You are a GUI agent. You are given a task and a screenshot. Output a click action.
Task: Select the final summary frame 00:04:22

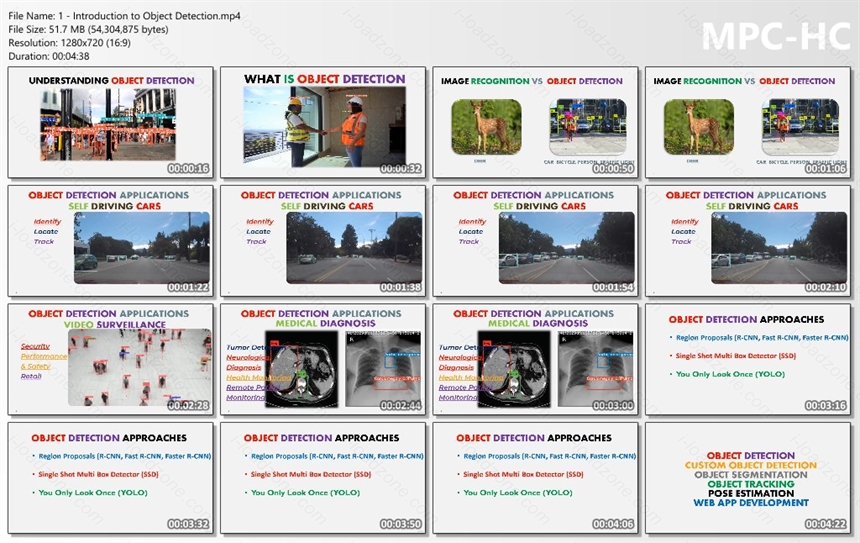(748, 478)
